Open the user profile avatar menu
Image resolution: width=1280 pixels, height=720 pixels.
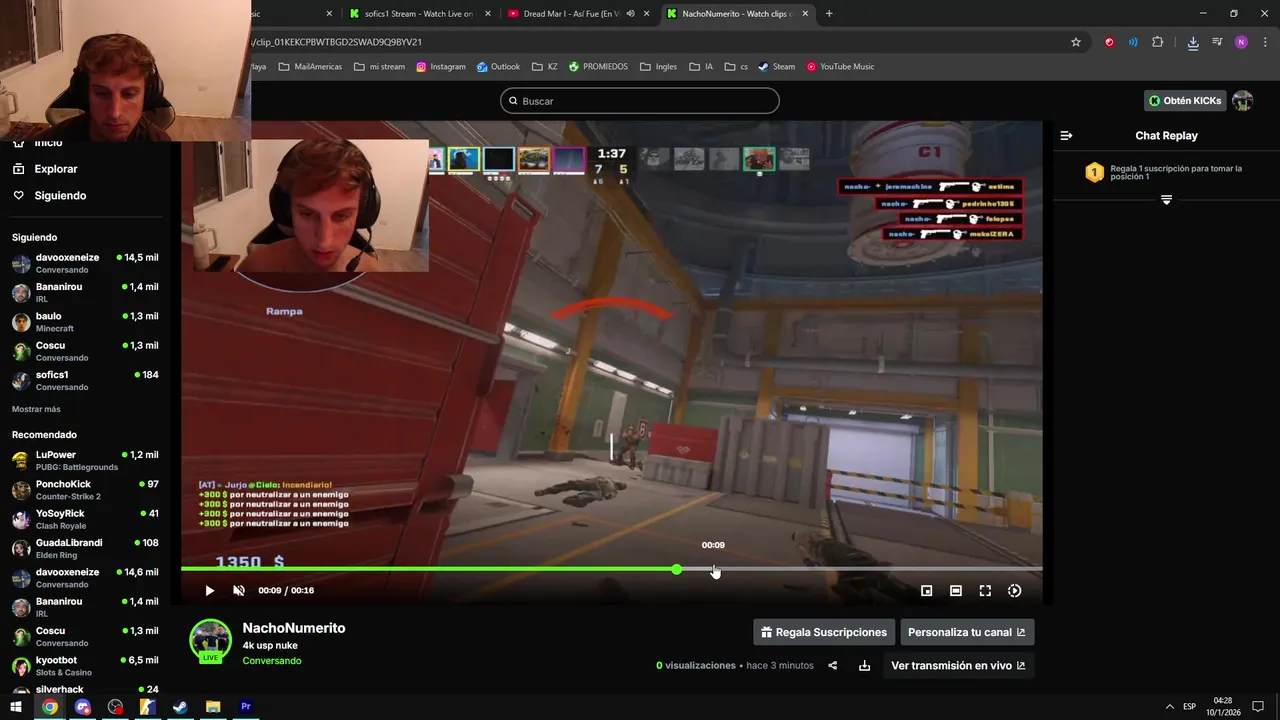pyautogui.click(x=1242, y=101)
